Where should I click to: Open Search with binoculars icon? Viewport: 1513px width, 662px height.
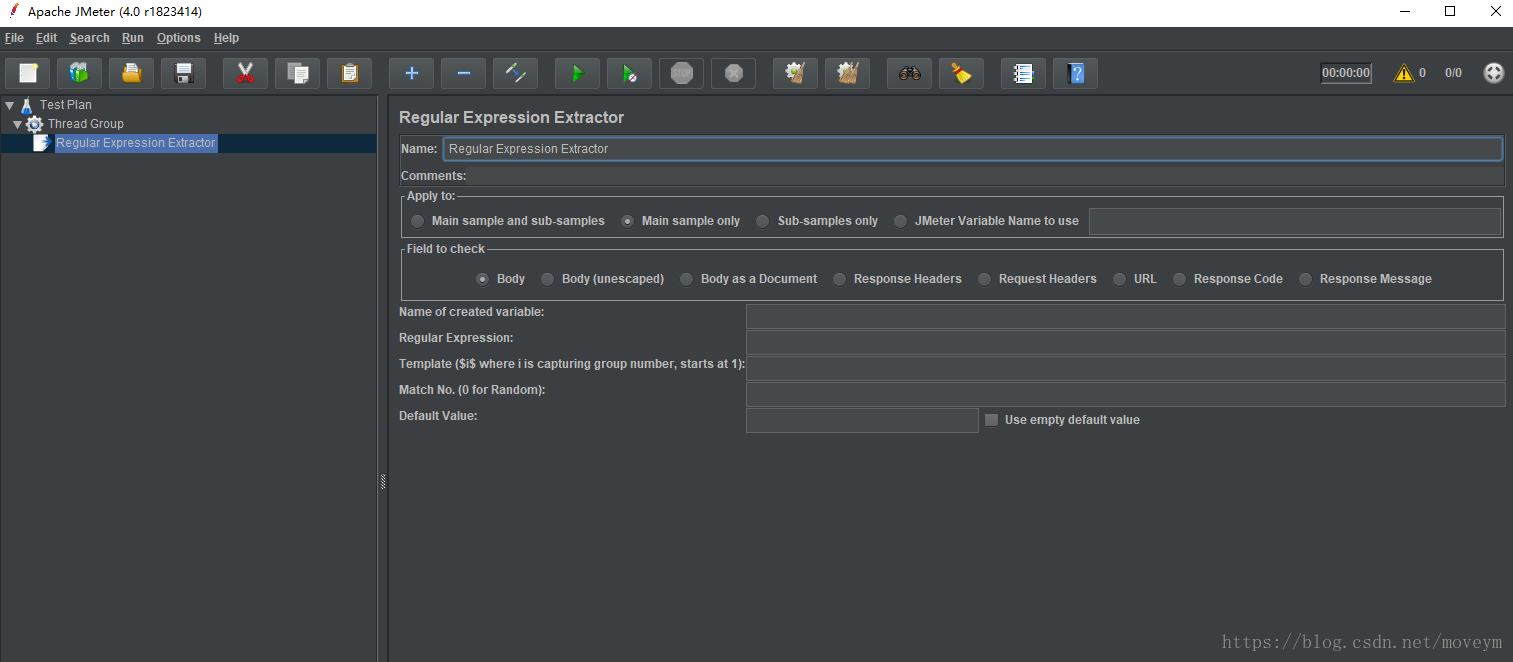909,73
